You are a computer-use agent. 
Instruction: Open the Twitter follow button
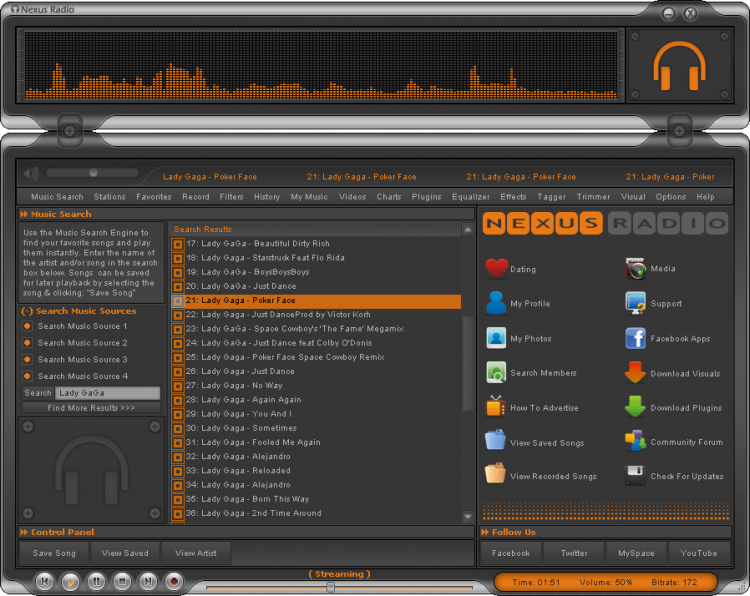[x=574, y=553]
